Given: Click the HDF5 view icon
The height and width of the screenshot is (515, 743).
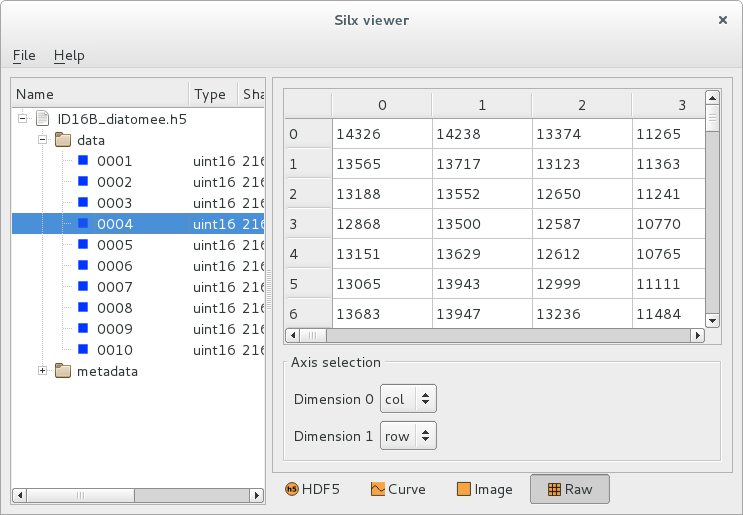Looking at the screenshot, I should pyautogui.click(x=292, y=490).
